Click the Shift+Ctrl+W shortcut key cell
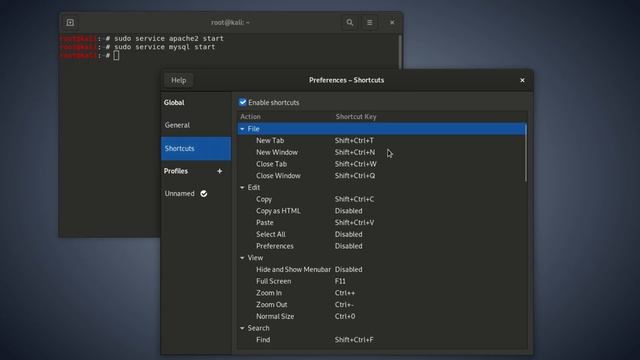The image size is (640, 360). pos(356,164)
